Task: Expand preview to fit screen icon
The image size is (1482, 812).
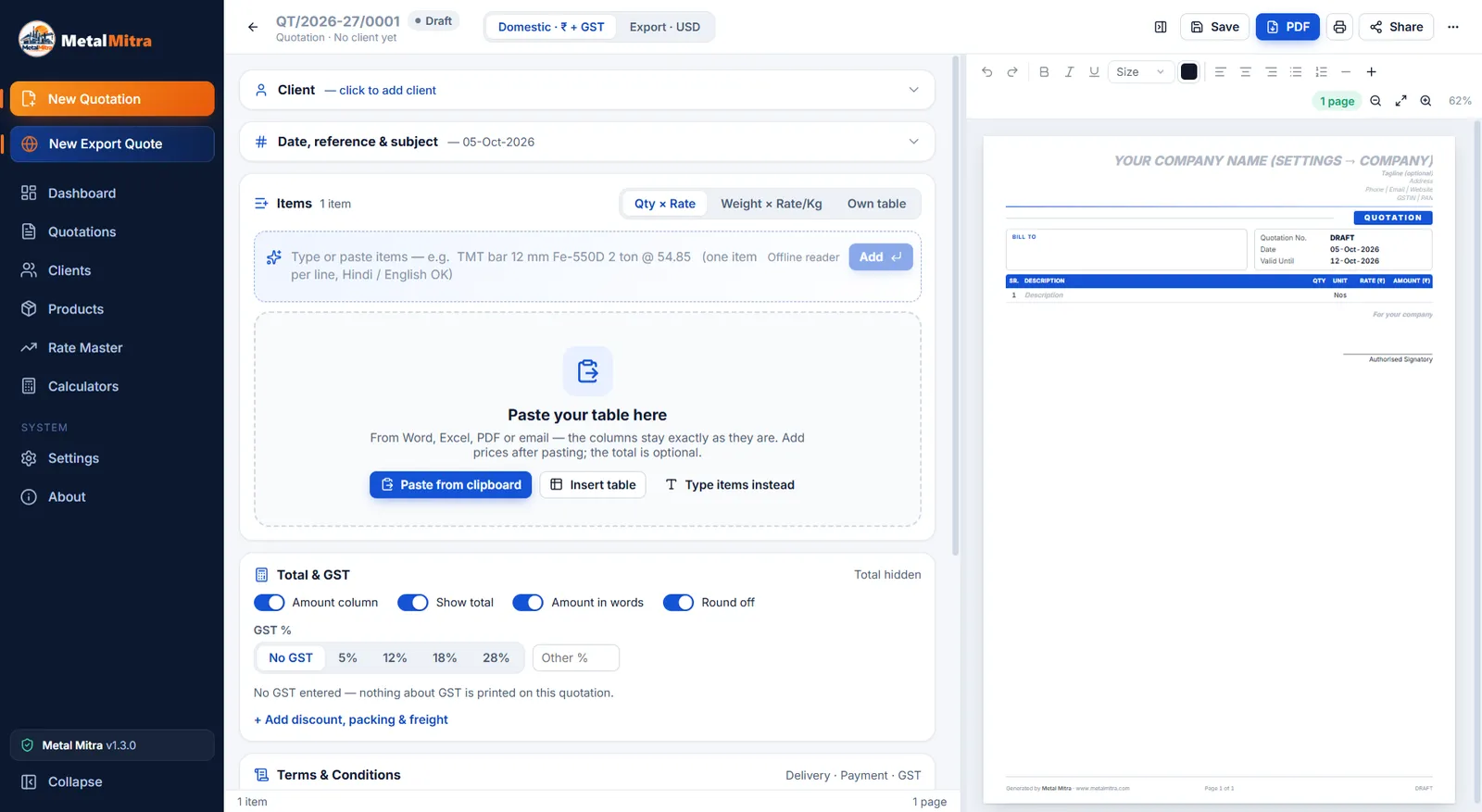Action: (x=1400, y=101)
